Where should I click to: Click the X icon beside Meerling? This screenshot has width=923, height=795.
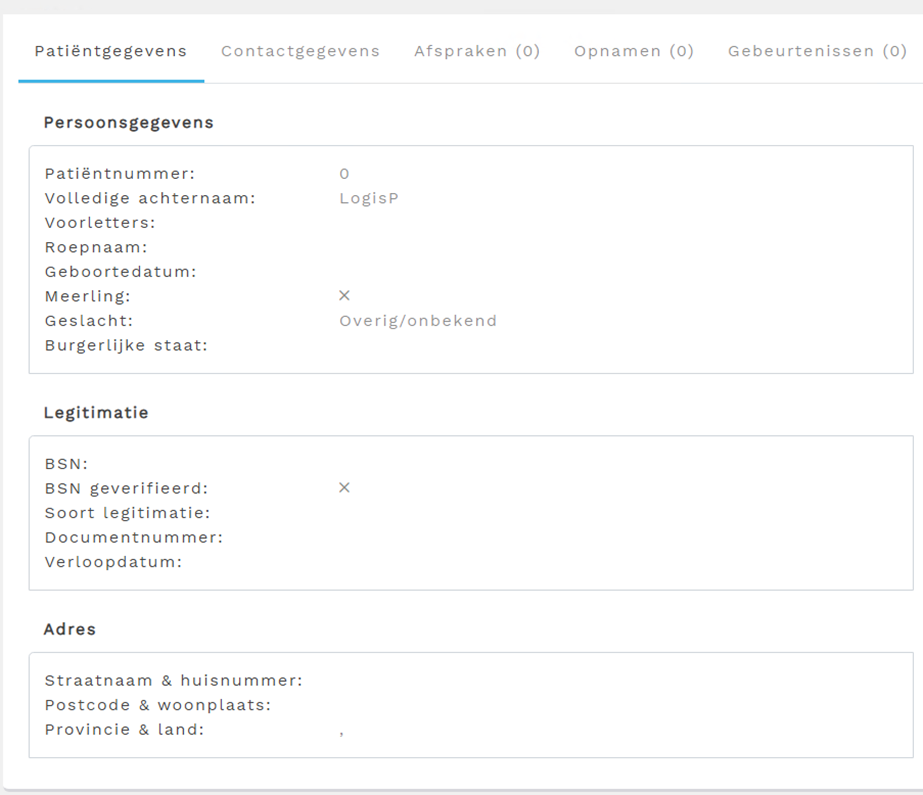click(344, 296)
